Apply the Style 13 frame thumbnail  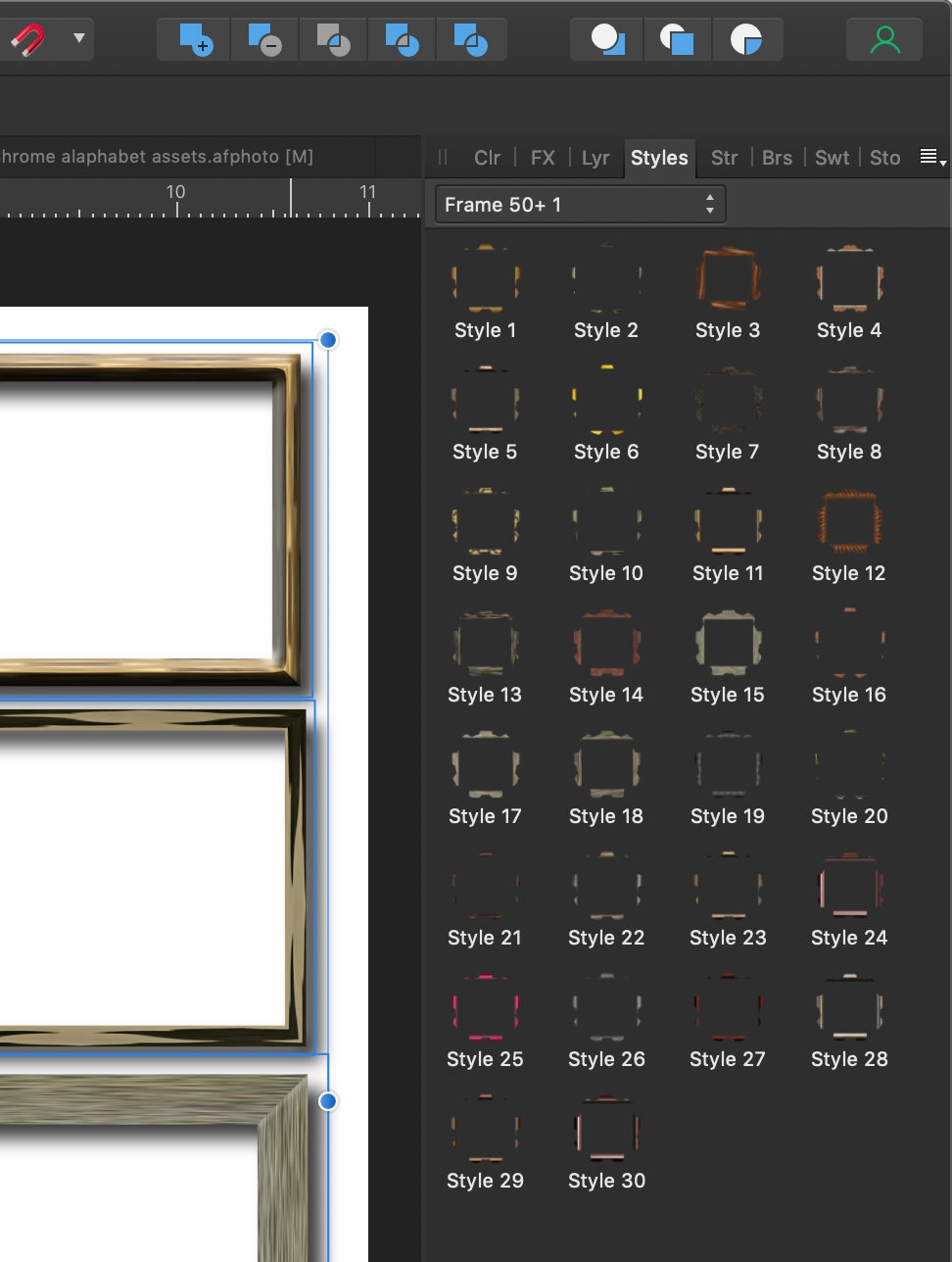[485, 643]
